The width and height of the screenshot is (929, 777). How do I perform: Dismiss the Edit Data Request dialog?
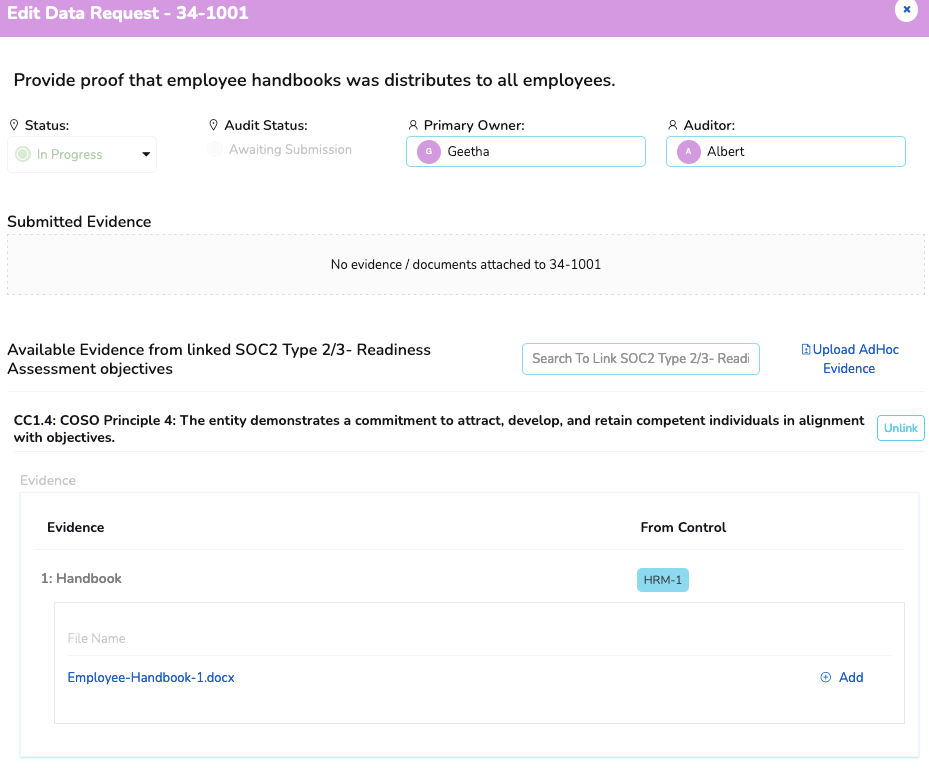coord(906,11)
